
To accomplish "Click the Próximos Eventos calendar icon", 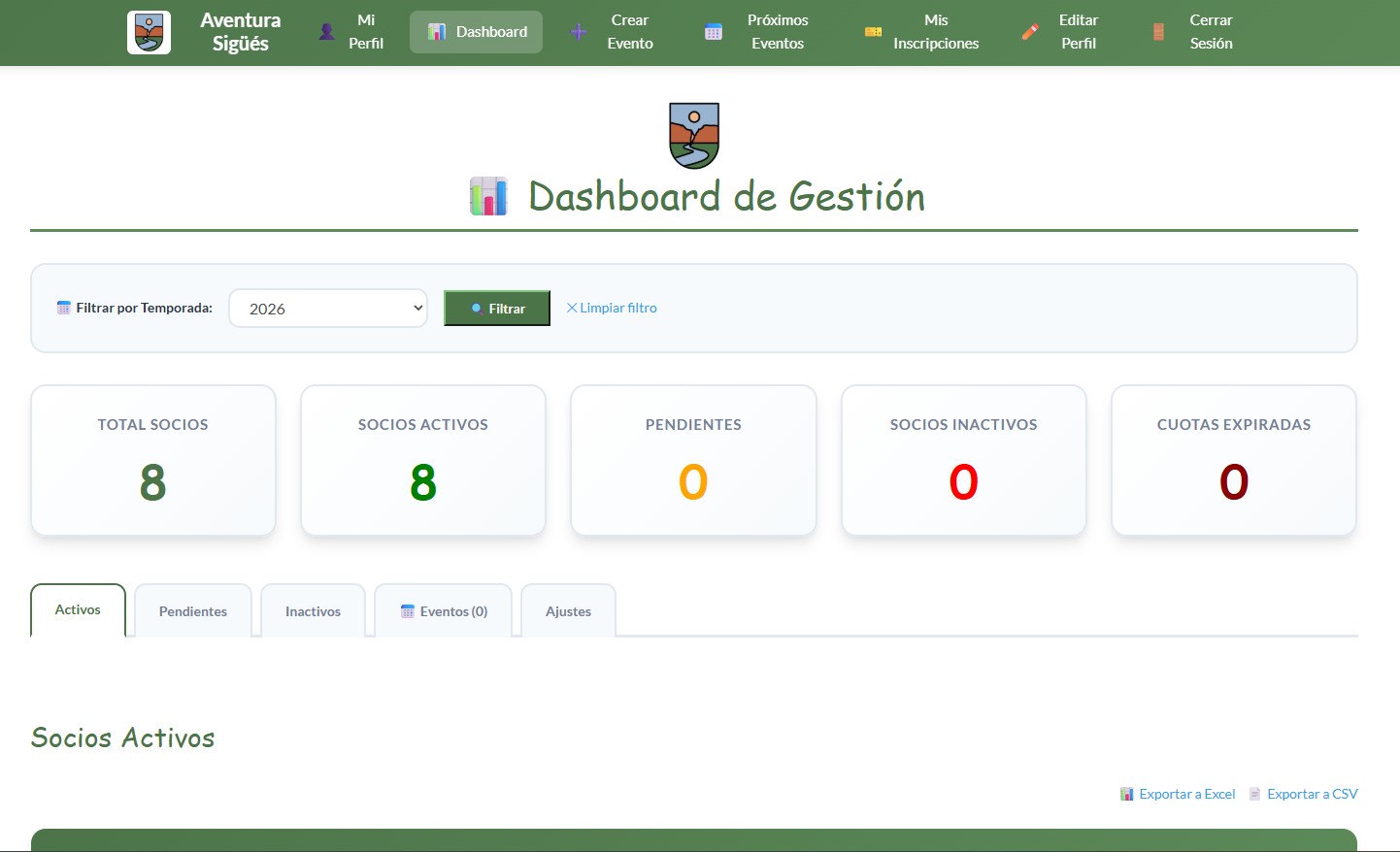I will coord(714,32).
